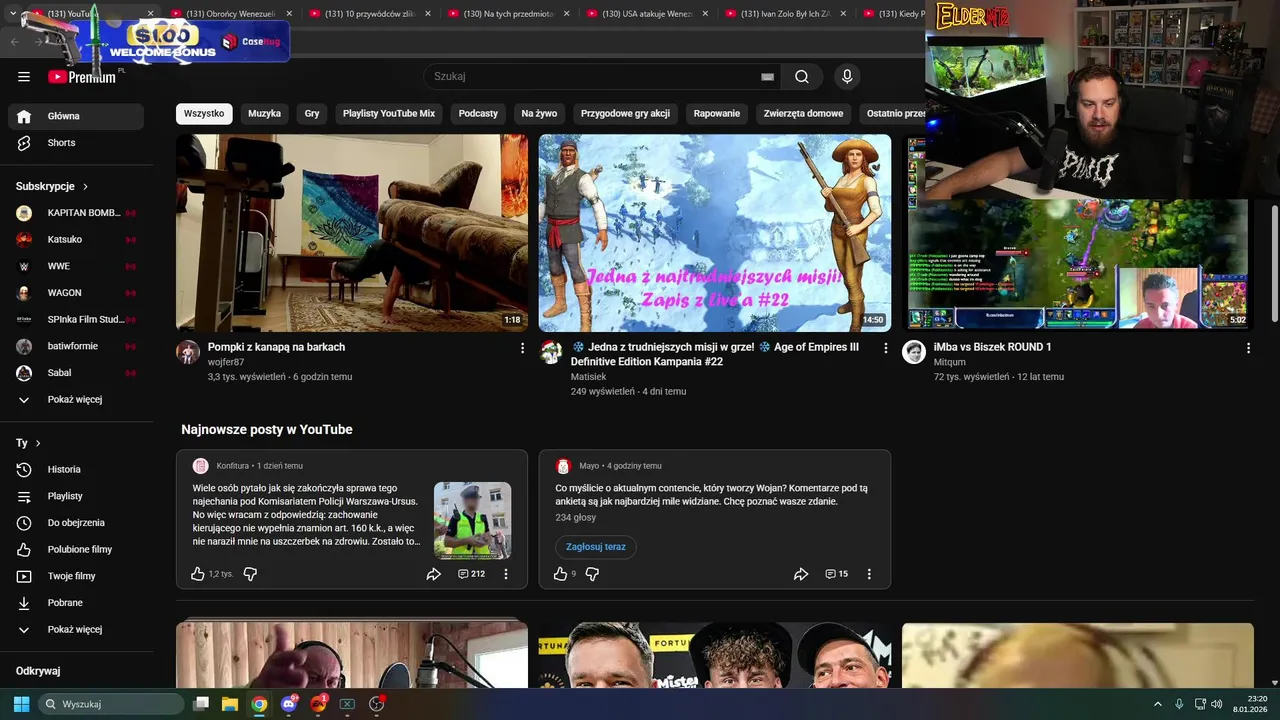Screen dimensions: 1280x720
Task: Open Playlisty in sidebar
Action: click(76, 496)
